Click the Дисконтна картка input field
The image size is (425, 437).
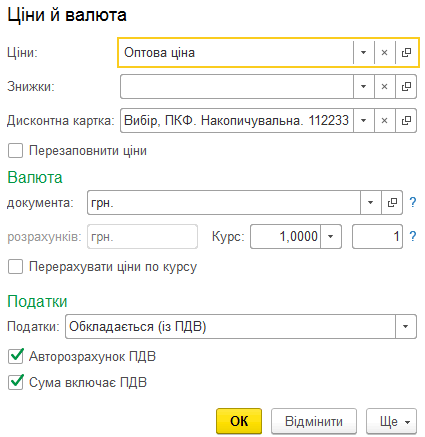[237, 121]
